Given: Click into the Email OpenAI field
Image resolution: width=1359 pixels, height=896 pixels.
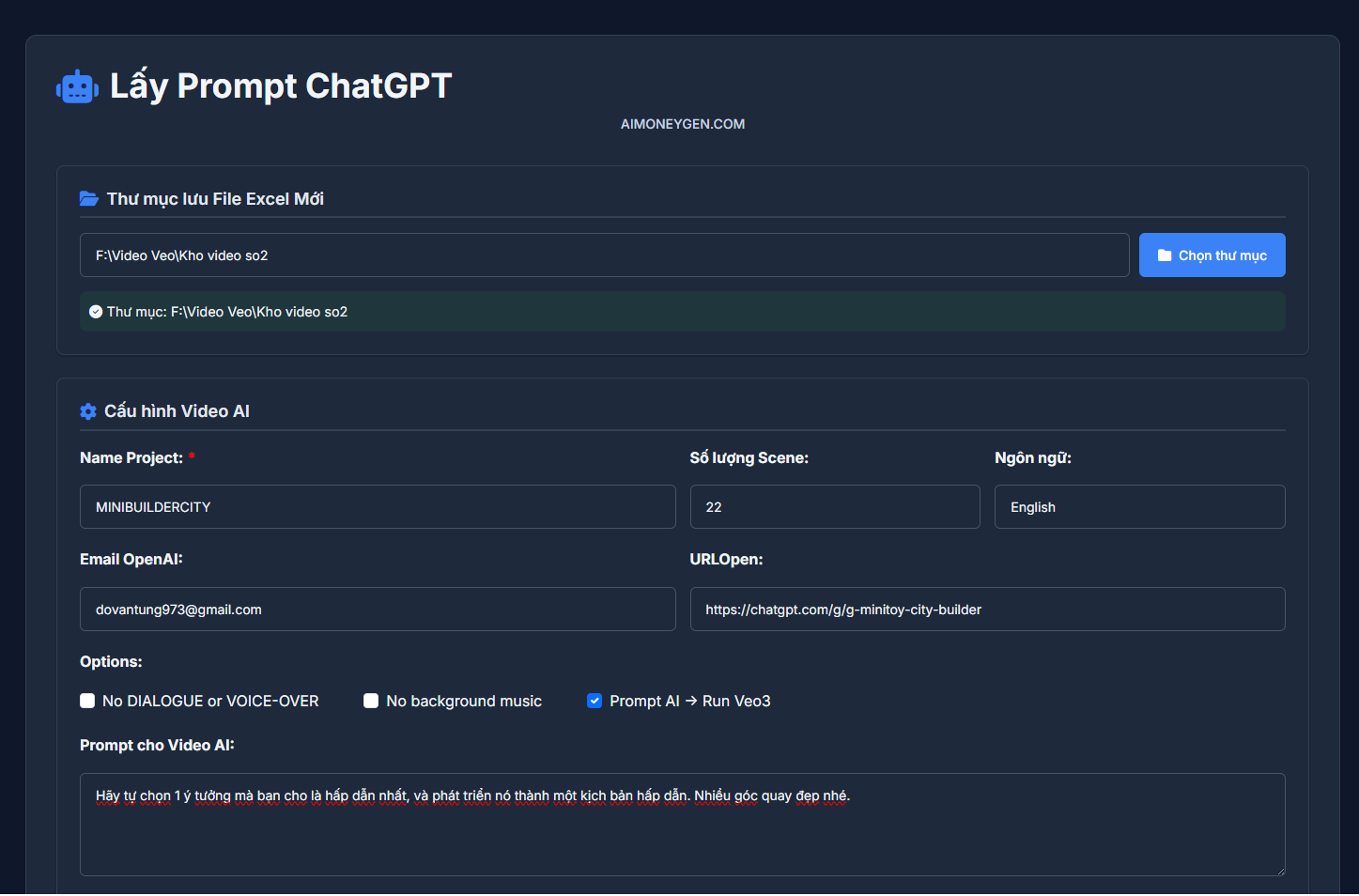Looking at the screenshot, I should pos(377,610).
